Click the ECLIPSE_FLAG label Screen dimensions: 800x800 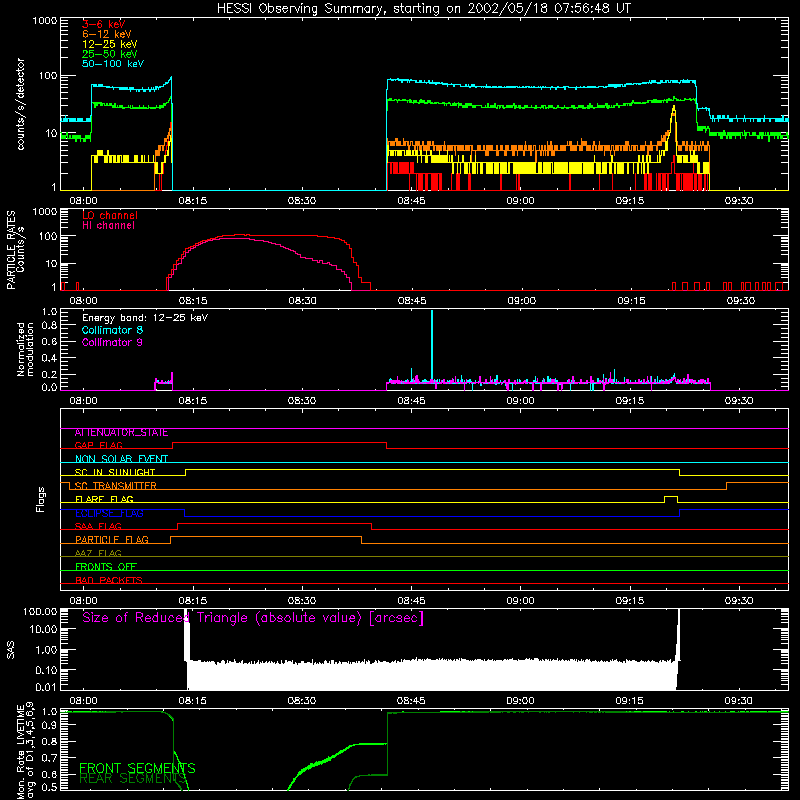(x=109, y=513)
